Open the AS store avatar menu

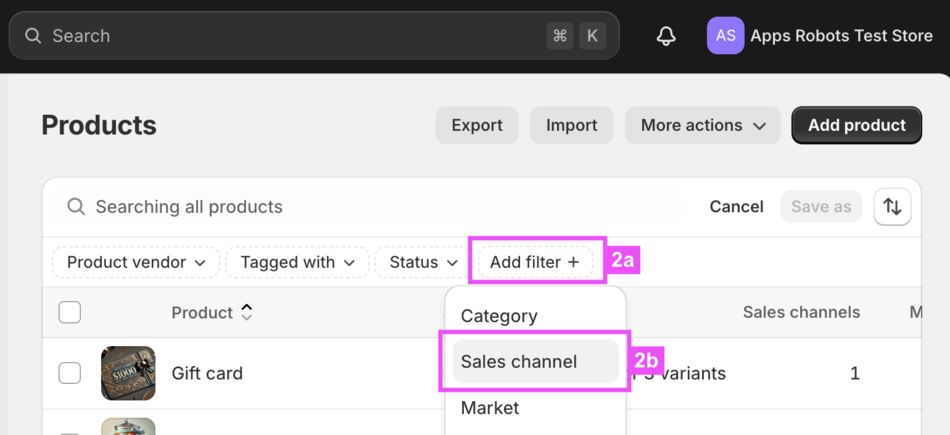725,36
